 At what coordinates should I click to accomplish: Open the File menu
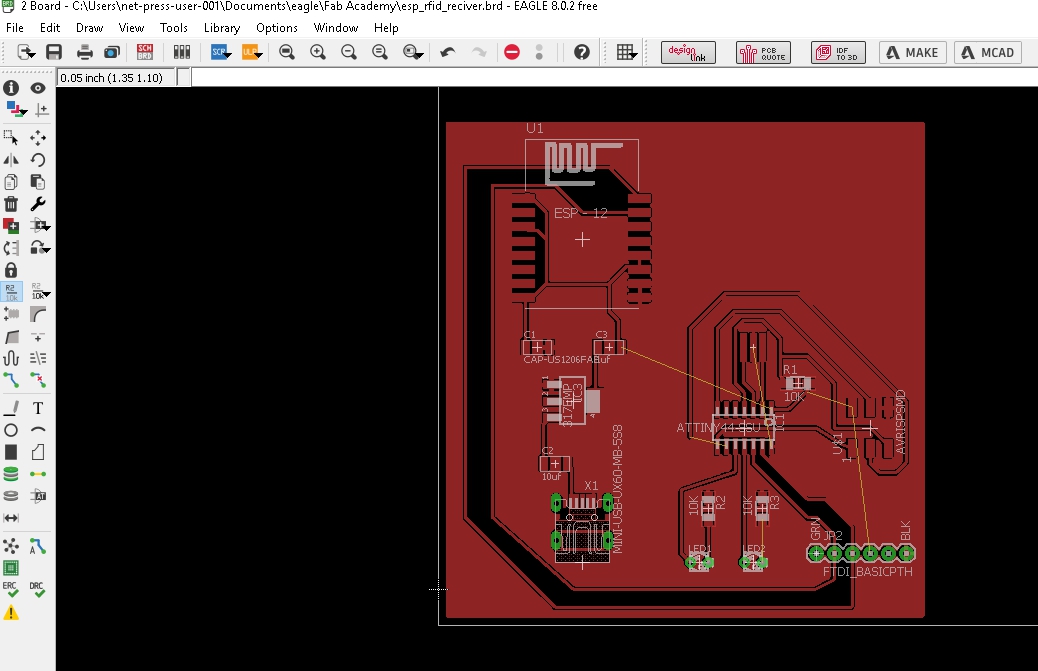tap(15, 28)
